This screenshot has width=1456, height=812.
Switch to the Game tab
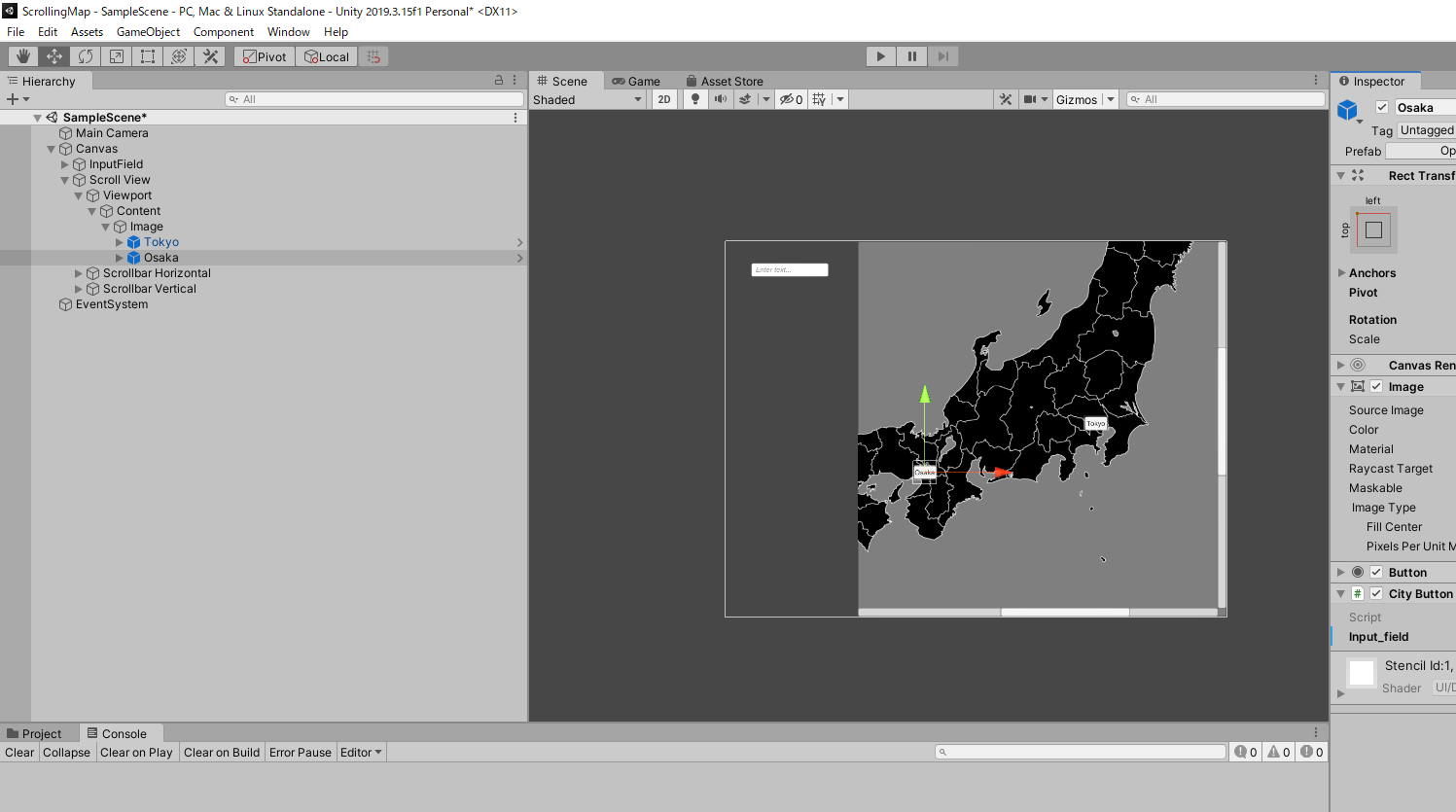[636, 81]
